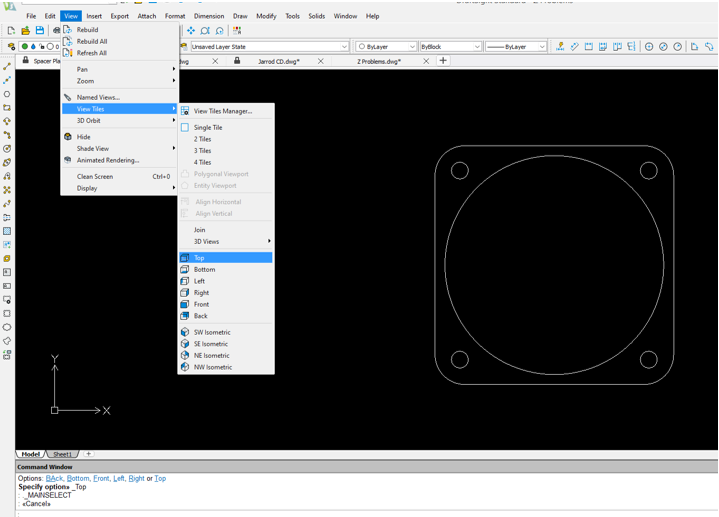Screen dimensions: 719x517
Task: Select the Line tool in left toolbar
Action: pos(7,67)
